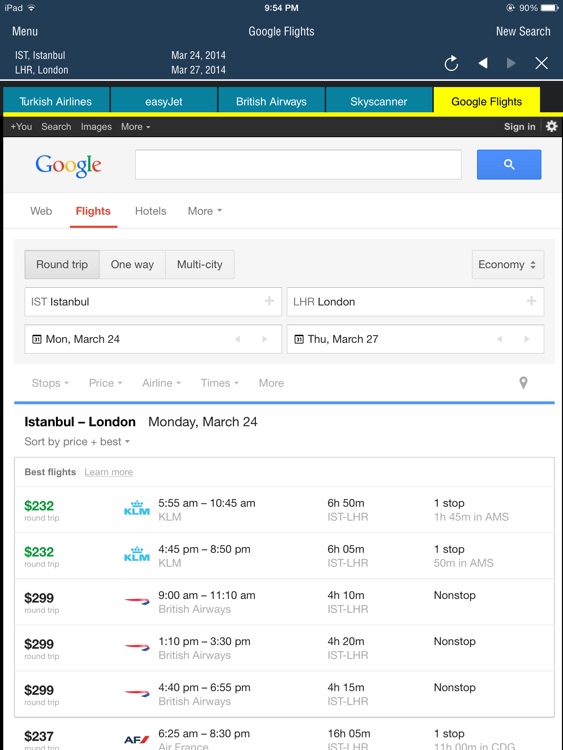The width and height of the screenshot is (563, 750).
Task: Switch to the British Airways tab
Action: [x=271, y=101]
